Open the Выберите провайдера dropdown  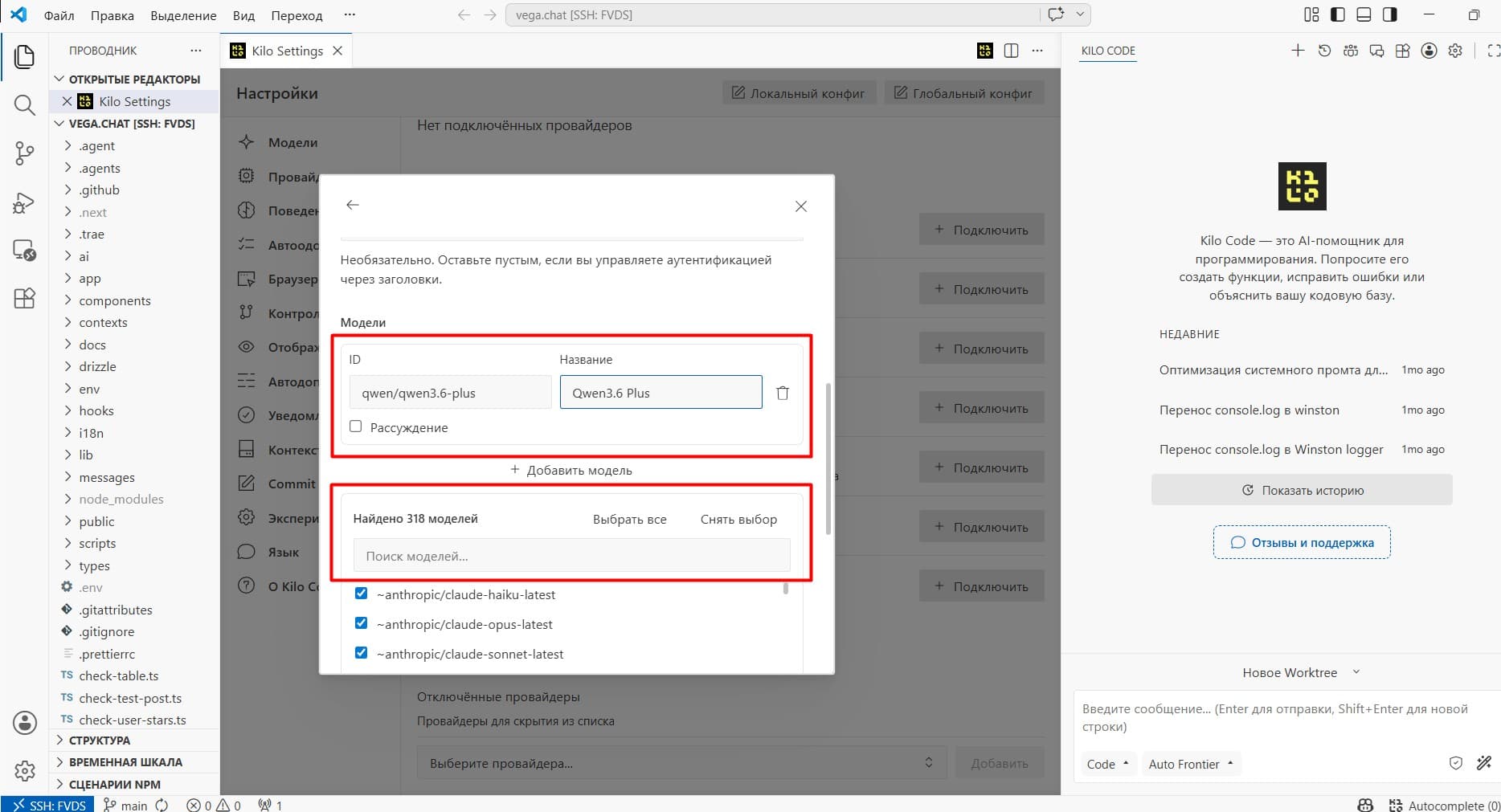coord(681,763)
